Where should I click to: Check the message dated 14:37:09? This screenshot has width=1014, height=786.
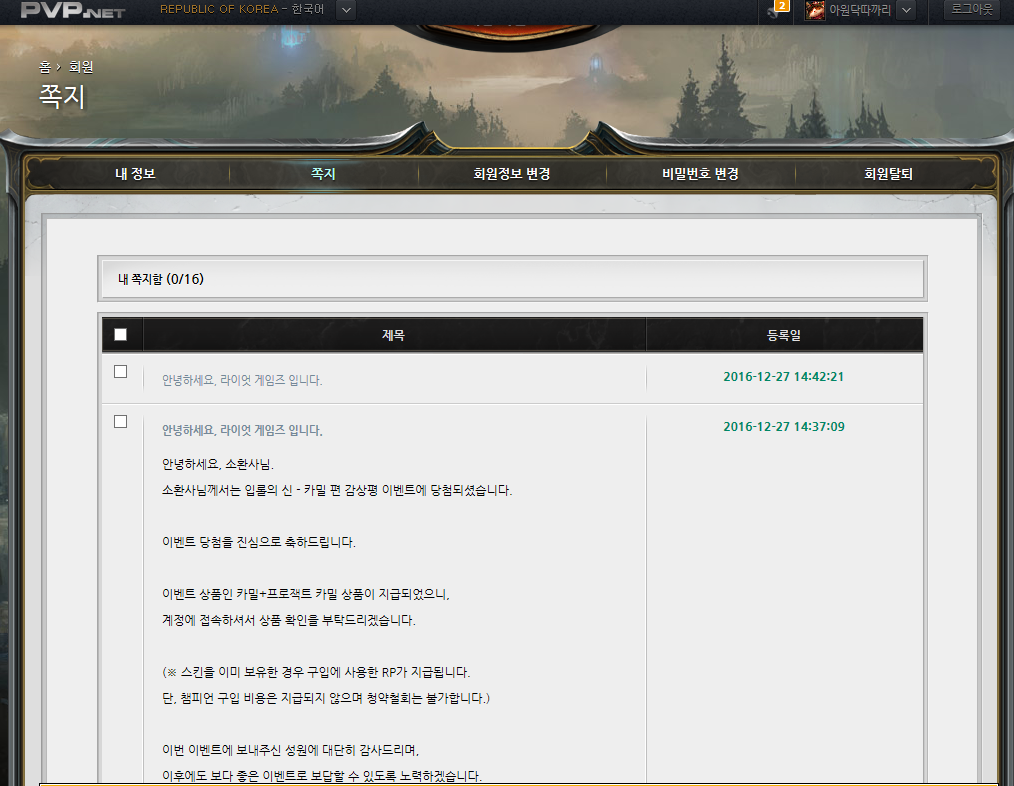point(120,421)
